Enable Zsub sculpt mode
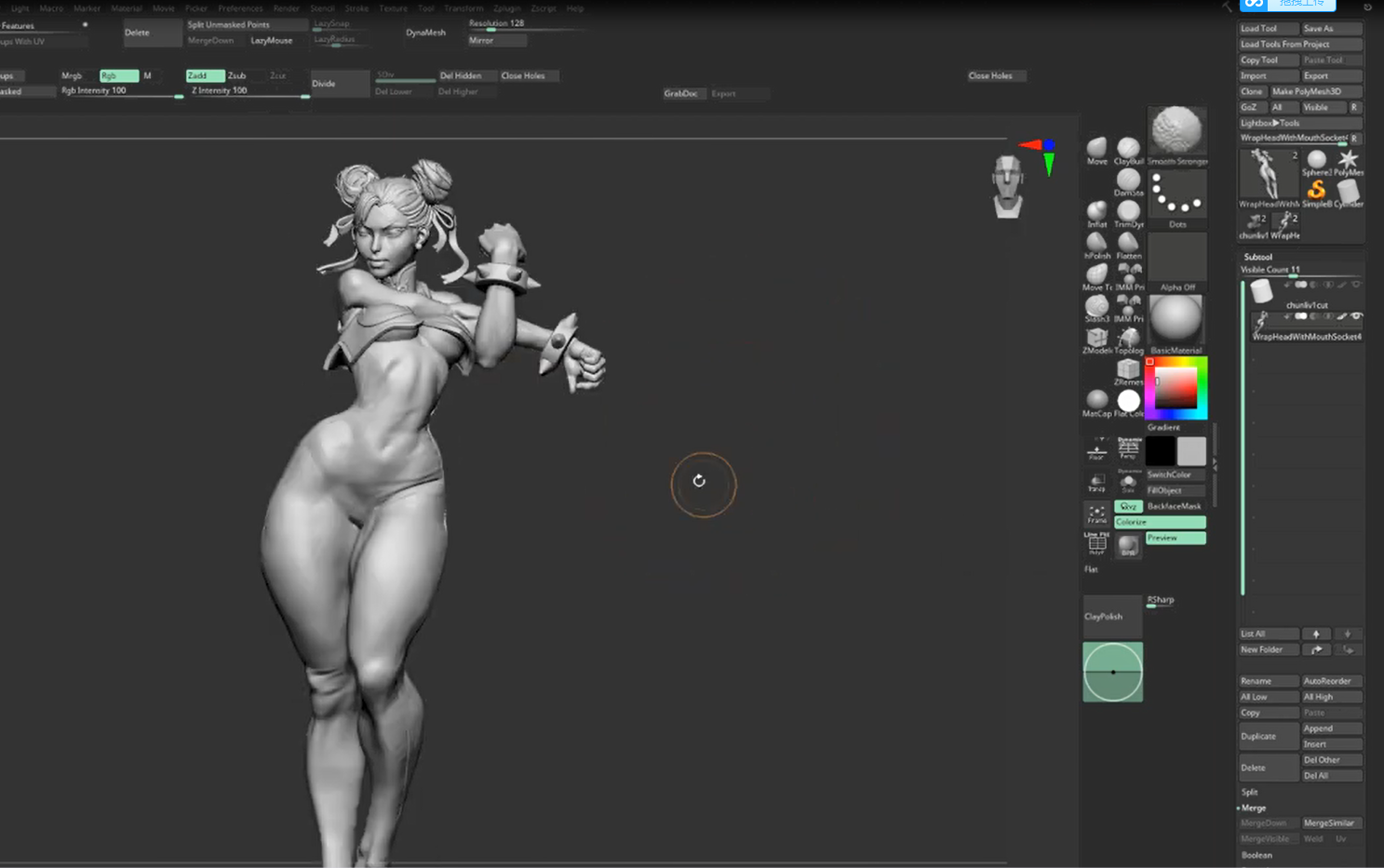Viewport: 1384px width, 868px height. point(238,75)
